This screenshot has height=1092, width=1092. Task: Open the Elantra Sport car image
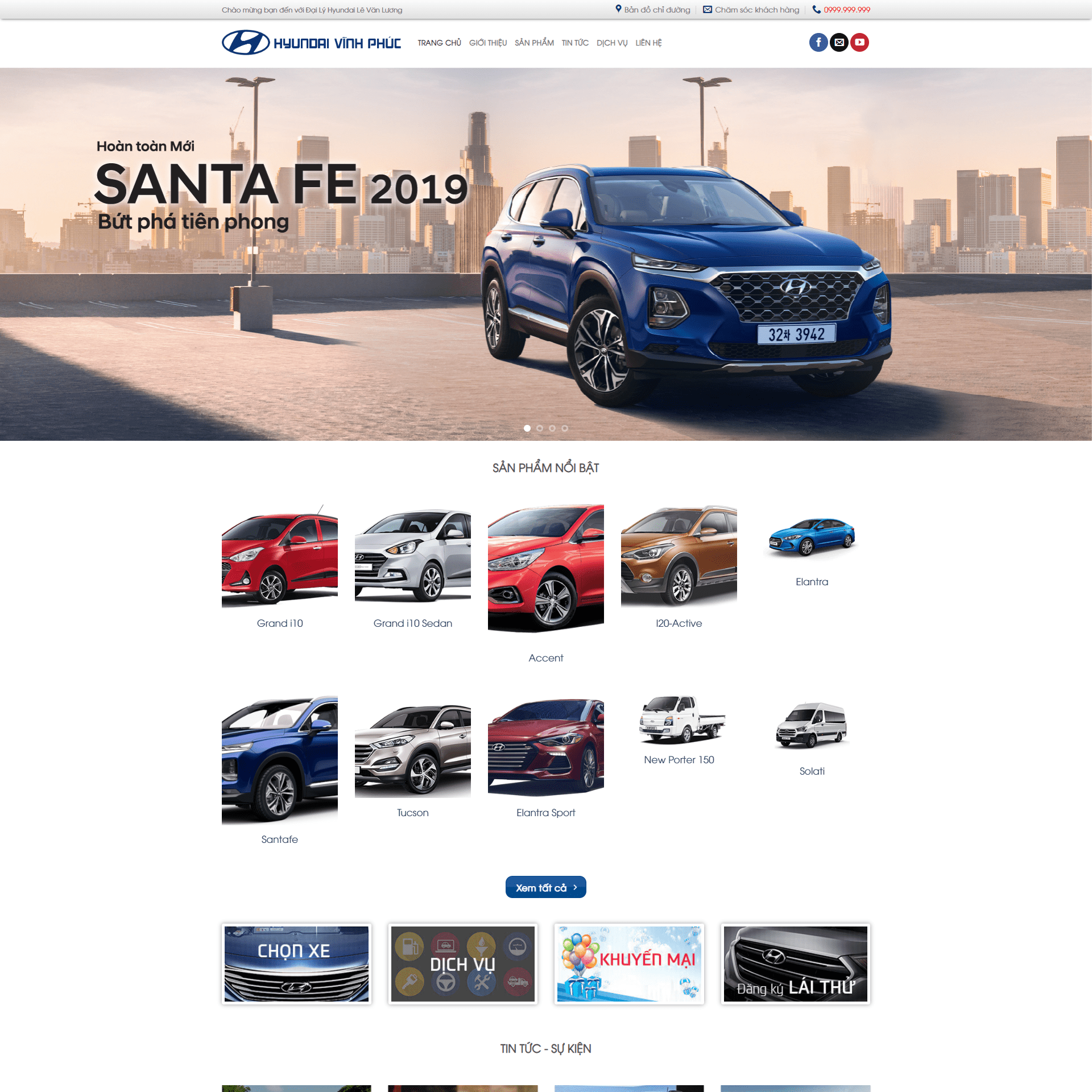coord(546,747)
